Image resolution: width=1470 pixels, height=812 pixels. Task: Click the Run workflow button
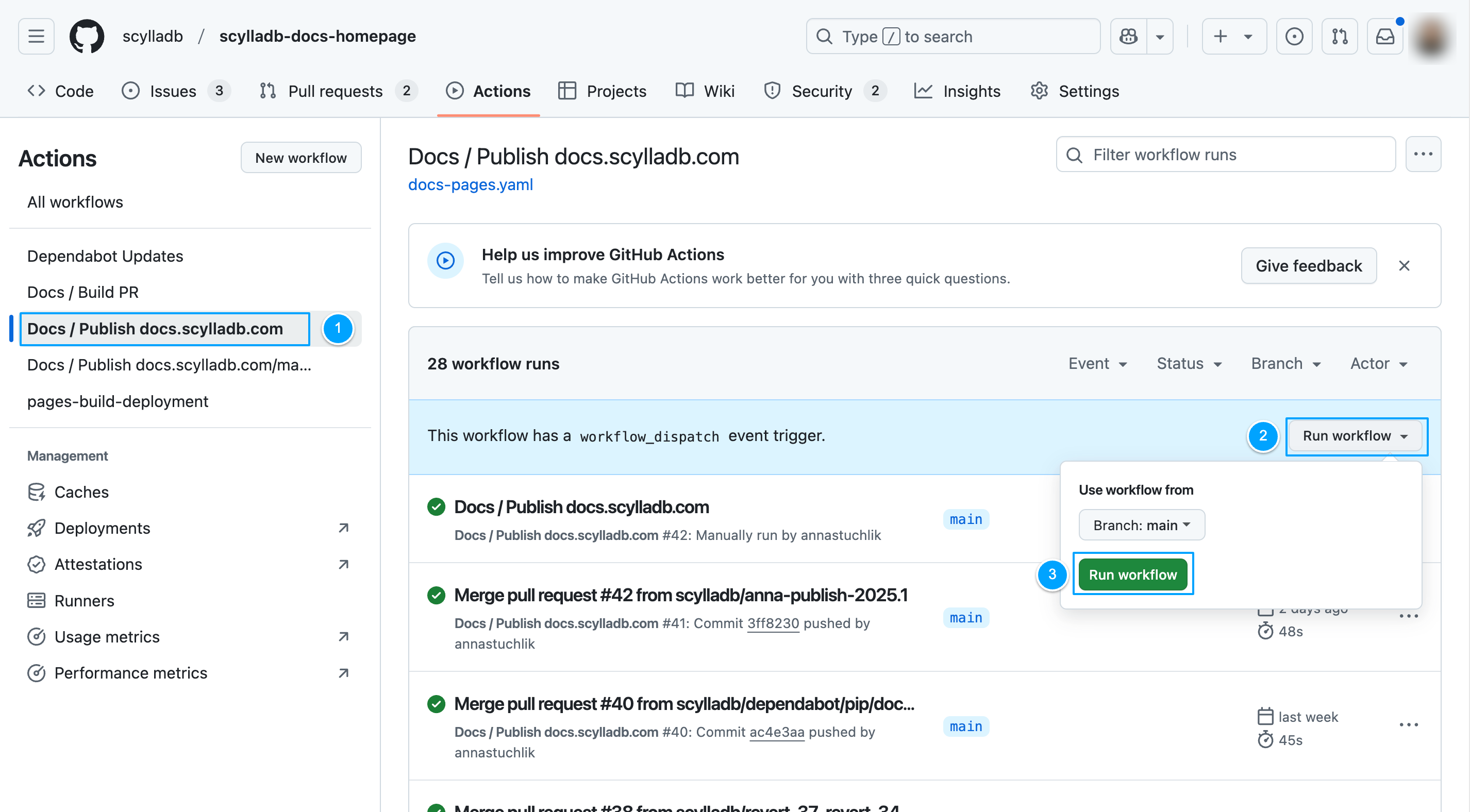[1133, 574]
